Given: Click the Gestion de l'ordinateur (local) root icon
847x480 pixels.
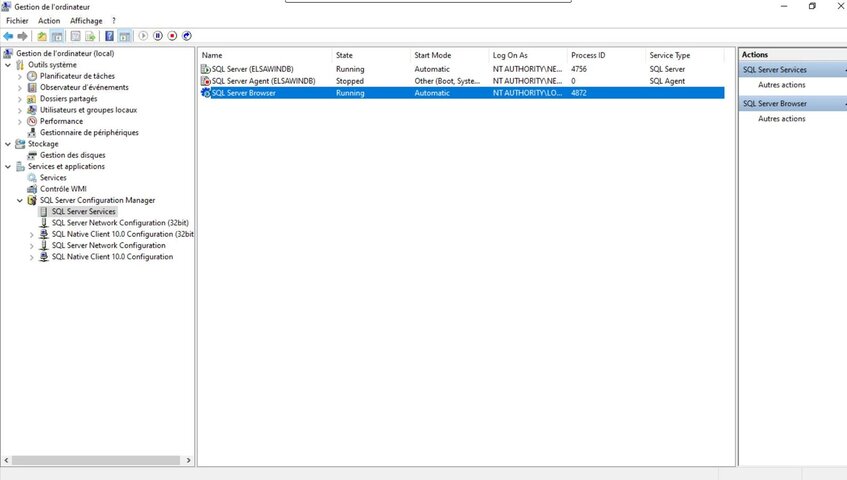Looking at the screenshot, I should (8, 53).
